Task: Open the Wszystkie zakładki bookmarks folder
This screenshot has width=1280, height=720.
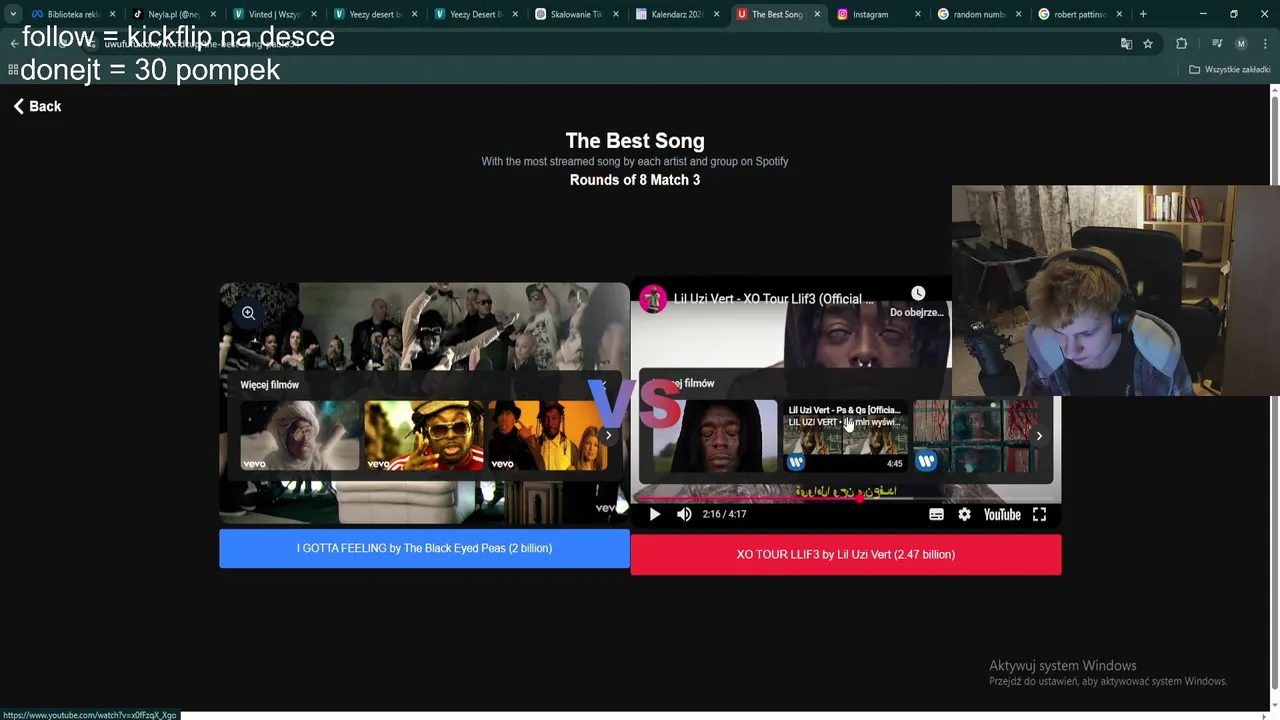Action: coord(1229,69)
